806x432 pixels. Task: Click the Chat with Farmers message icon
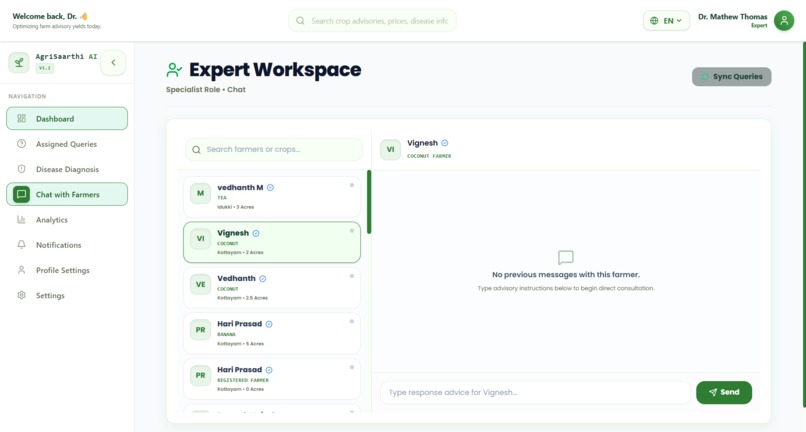click(22, 194)
